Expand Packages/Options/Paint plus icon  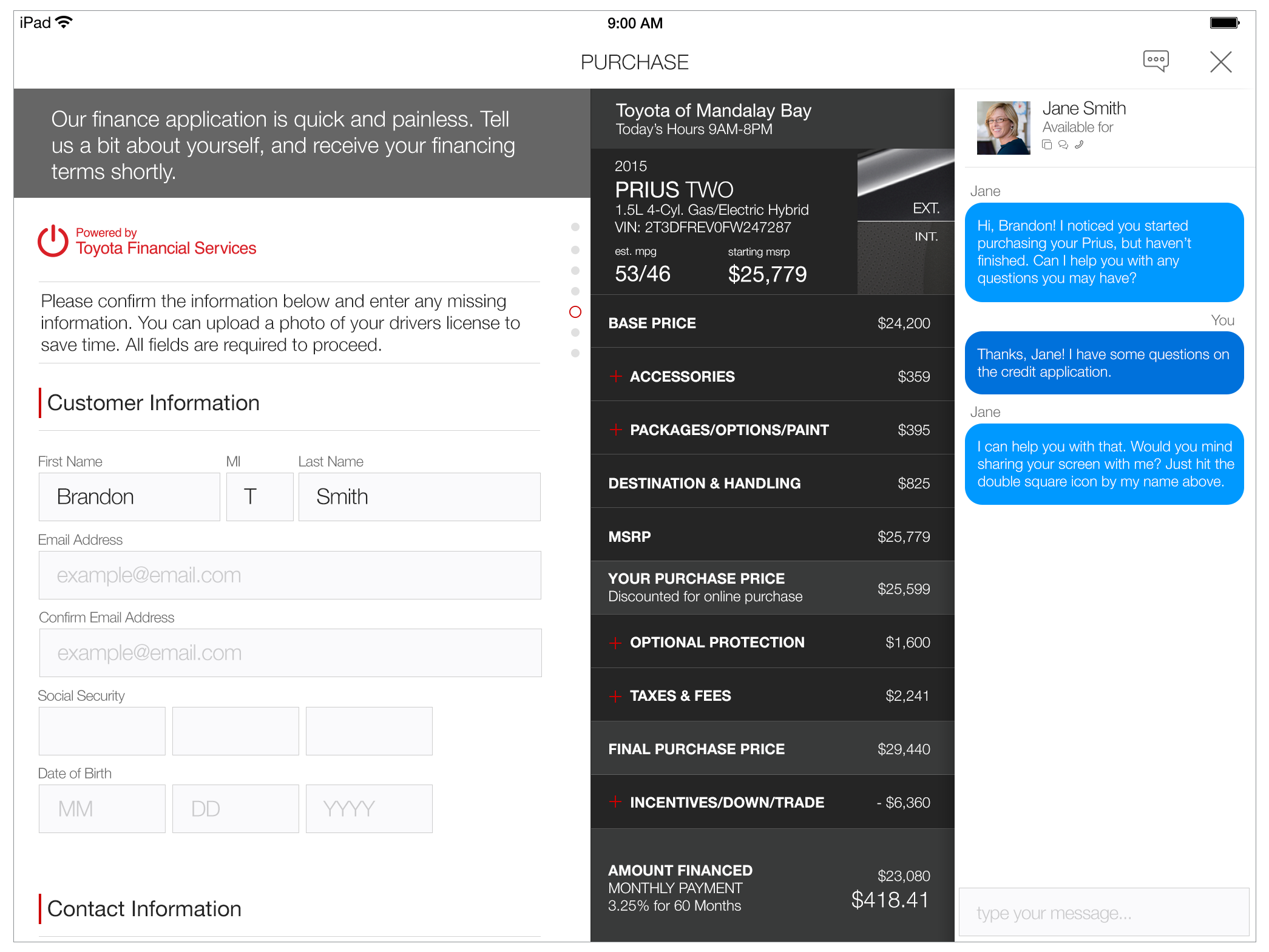[616, 430]
